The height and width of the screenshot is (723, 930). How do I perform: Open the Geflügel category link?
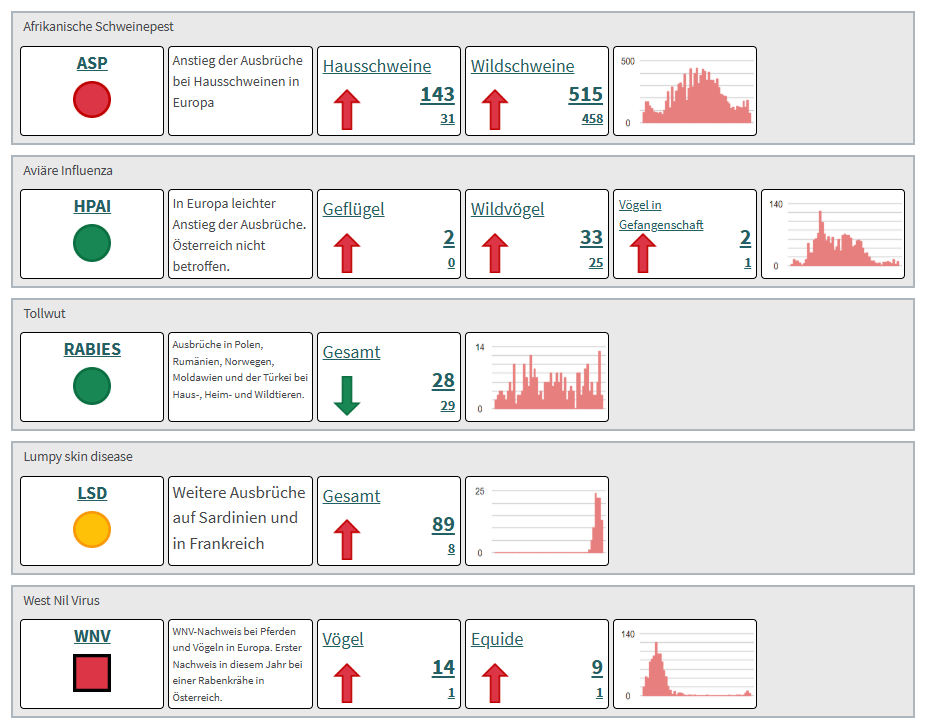pos(353,209)
